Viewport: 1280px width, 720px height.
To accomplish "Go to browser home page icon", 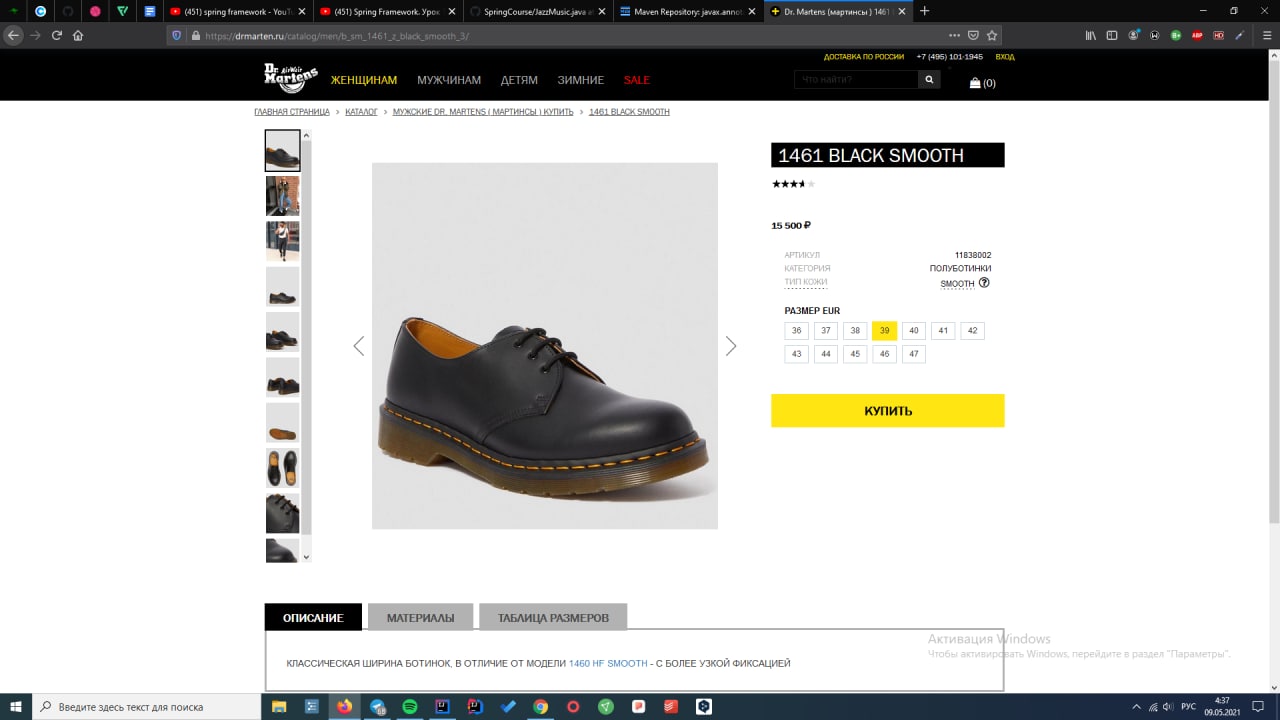I will (x=78, y=35).
